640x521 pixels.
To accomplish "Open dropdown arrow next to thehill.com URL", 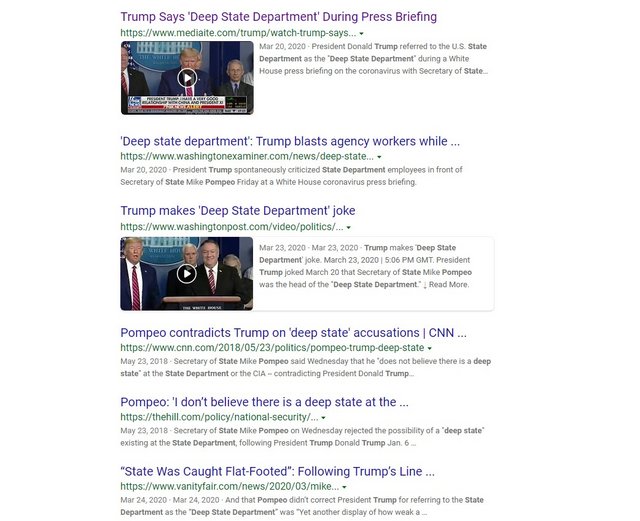I will [323, 418].
